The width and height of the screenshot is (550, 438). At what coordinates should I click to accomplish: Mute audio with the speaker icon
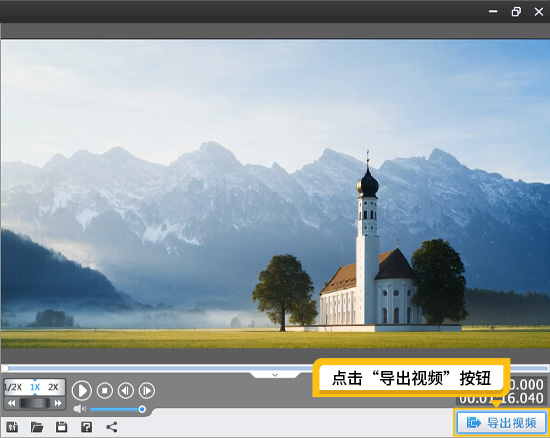[80, 409]
